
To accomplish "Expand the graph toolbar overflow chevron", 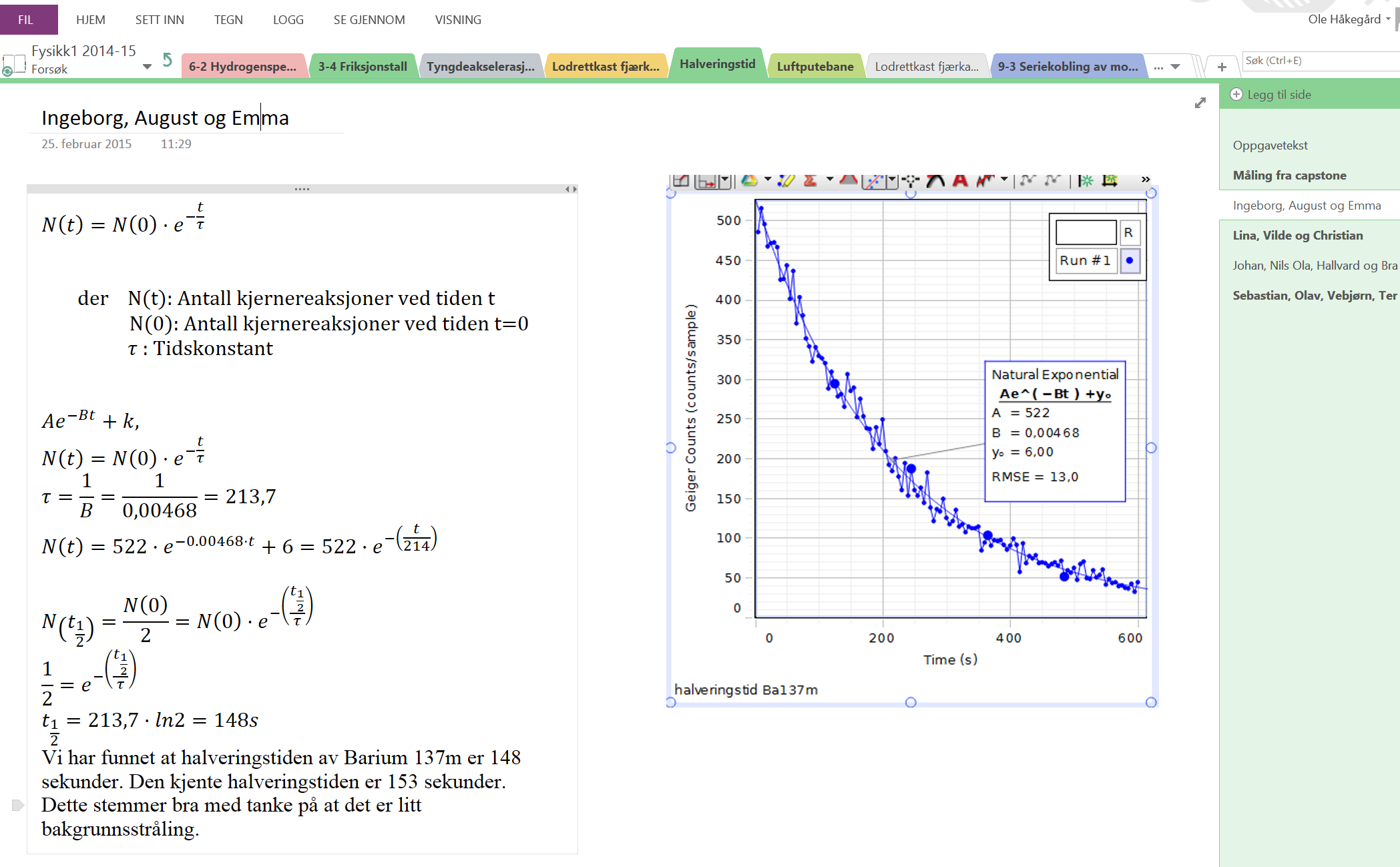I will coord(1146,180).
